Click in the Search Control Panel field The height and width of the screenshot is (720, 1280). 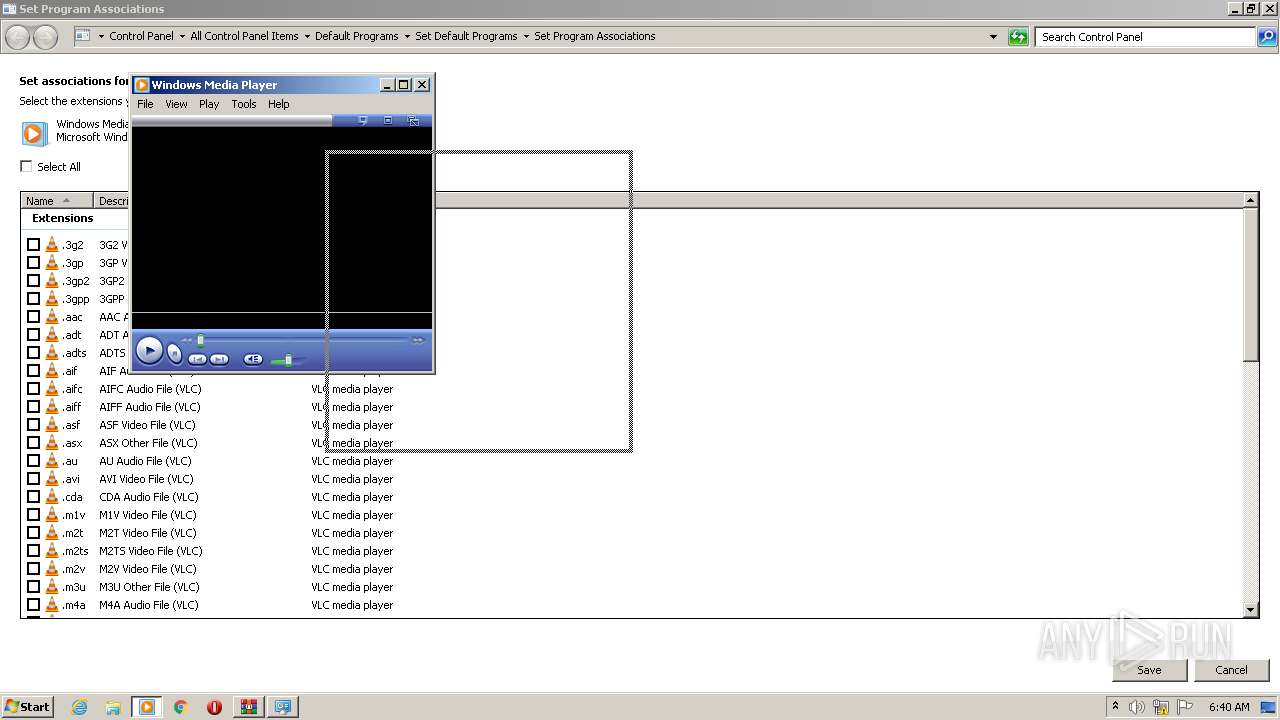point(1145,37)
